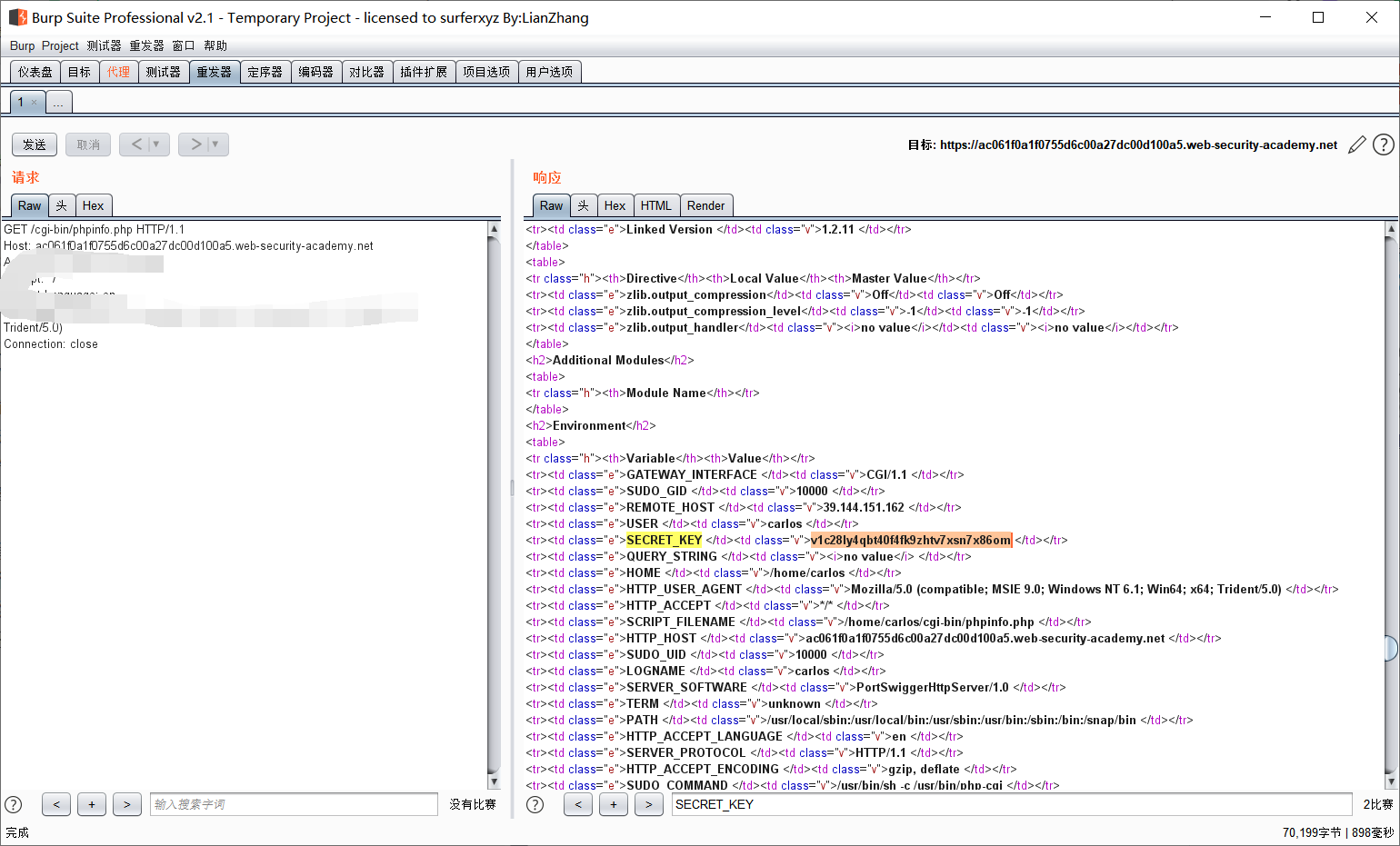This screenshot has width=1400, height=846.
Task: Go to previous match in request search
Action: 56,804
